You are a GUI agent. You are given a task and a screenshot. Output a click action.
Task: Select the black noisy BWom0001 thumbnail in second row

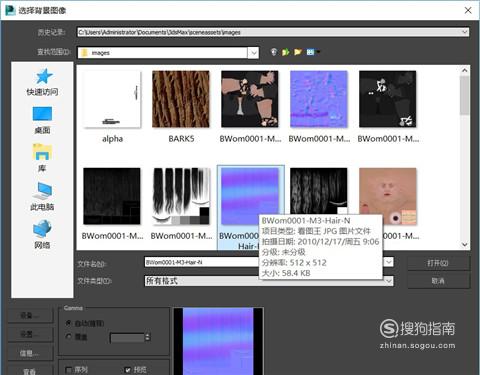(x=112, y=196)
